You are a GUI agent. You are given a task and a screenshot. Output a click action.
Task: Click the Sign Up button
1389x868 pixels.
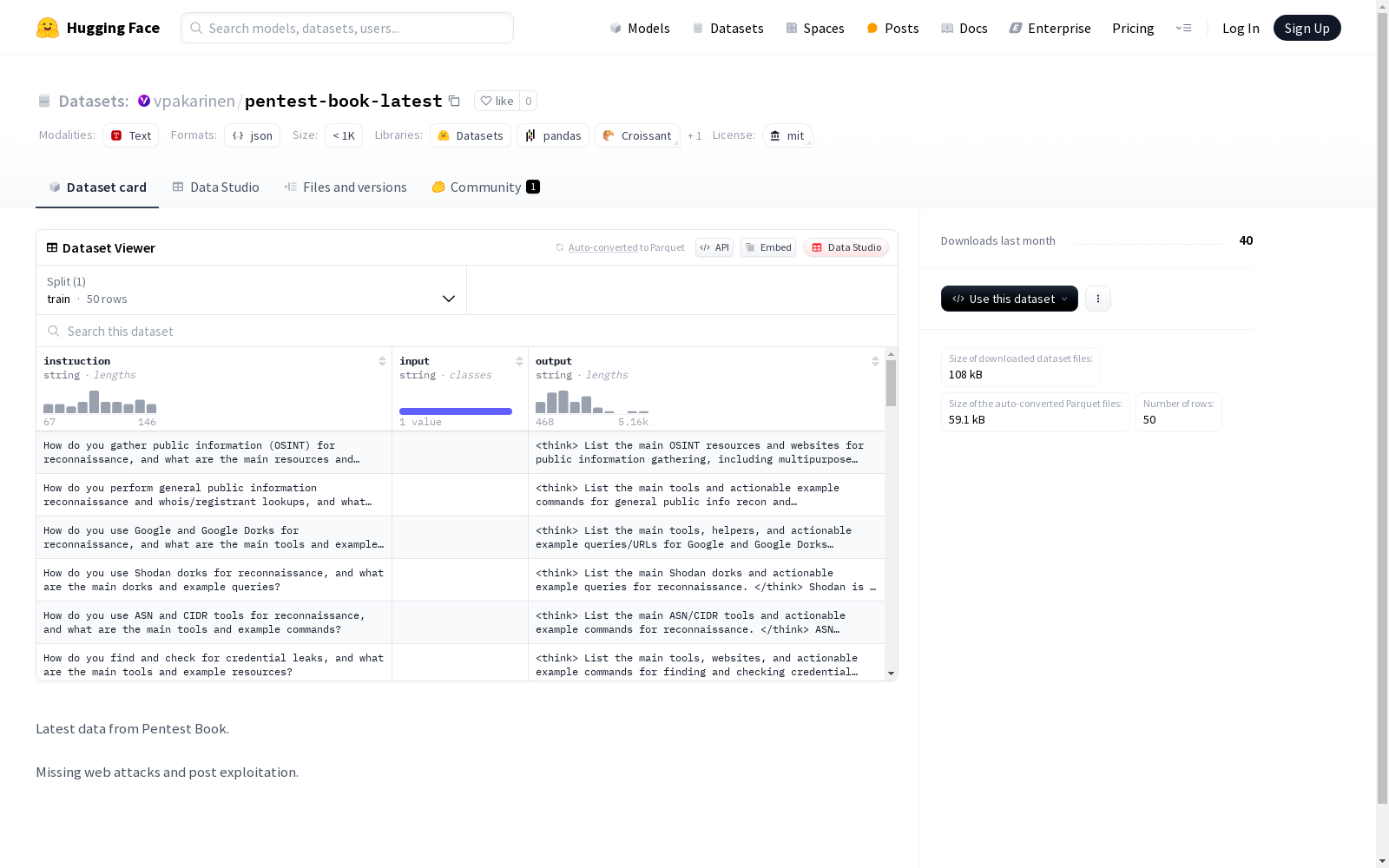(1307, 28)
